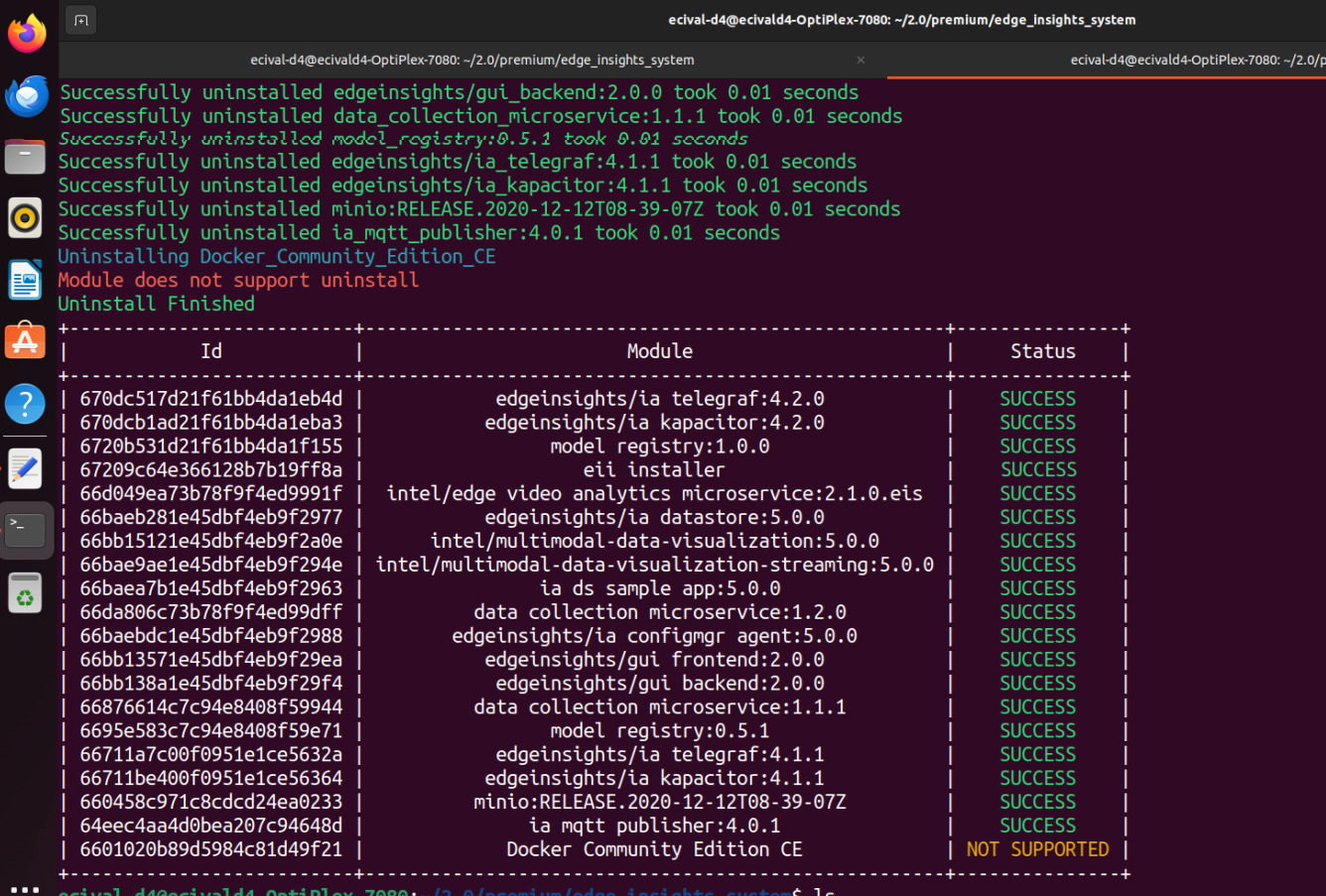Screen dimensions: 1326x896
Task: Click Id 6695e583c7c94e8408f59e71
Action: point(211,731)
